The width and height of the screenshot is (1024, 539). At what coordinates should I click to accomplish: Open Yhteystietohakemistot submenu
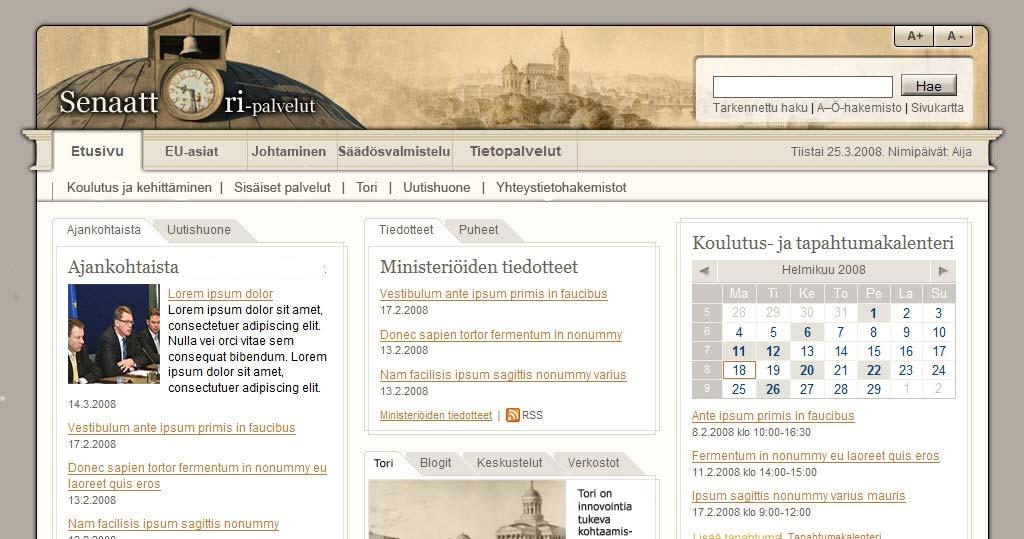tap(561, 188)
